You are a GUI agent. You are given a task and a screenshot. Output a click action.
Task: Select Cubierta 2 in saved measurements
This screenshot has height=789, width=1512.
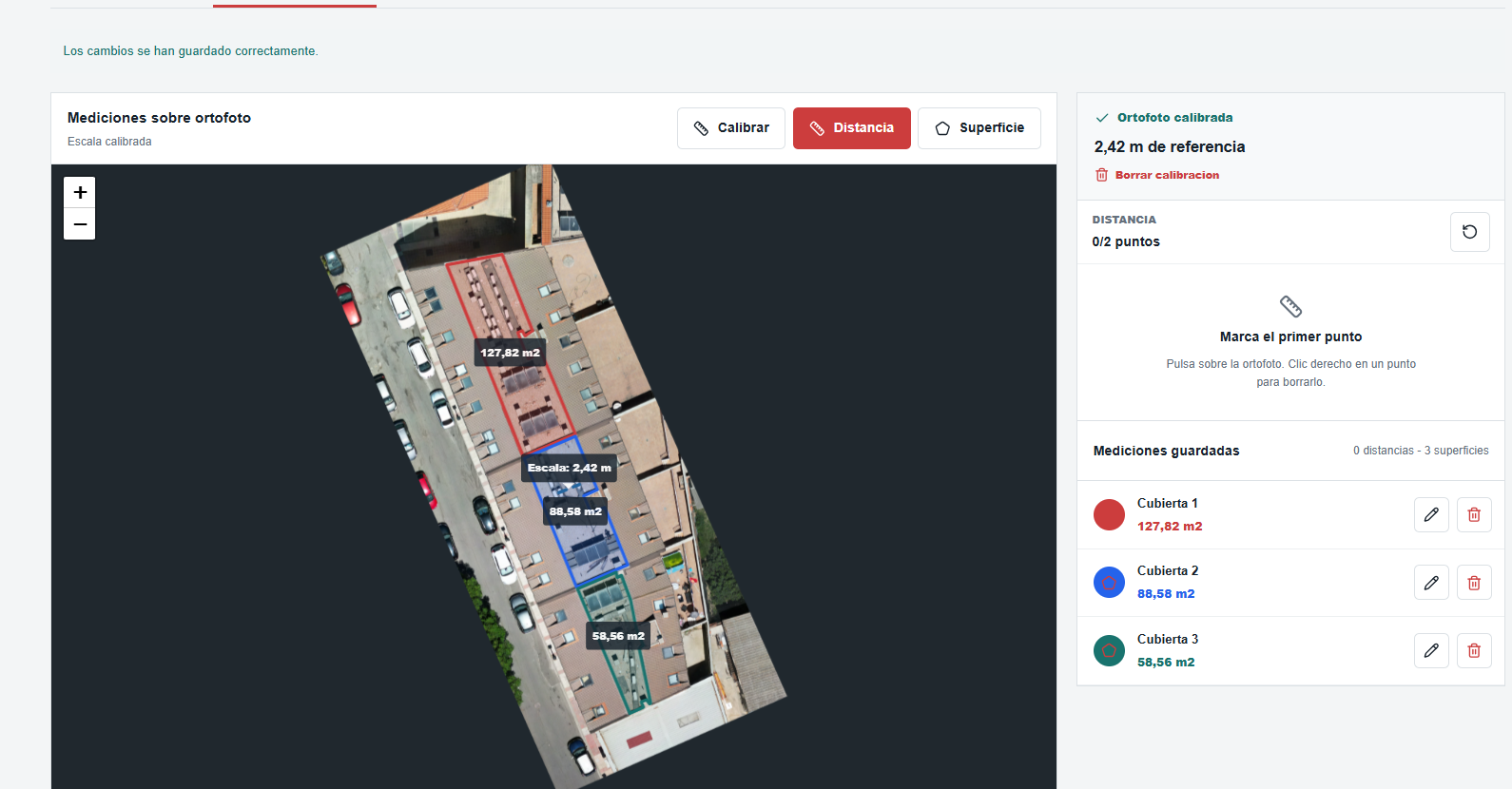1290,583
